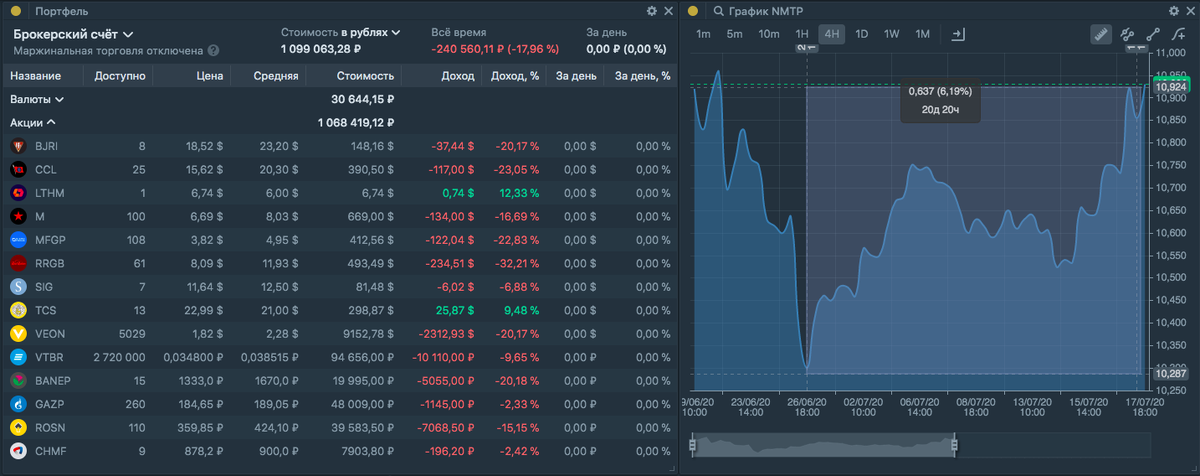
Task: Click the BANEP ticker logo
Action: (18, 381)
